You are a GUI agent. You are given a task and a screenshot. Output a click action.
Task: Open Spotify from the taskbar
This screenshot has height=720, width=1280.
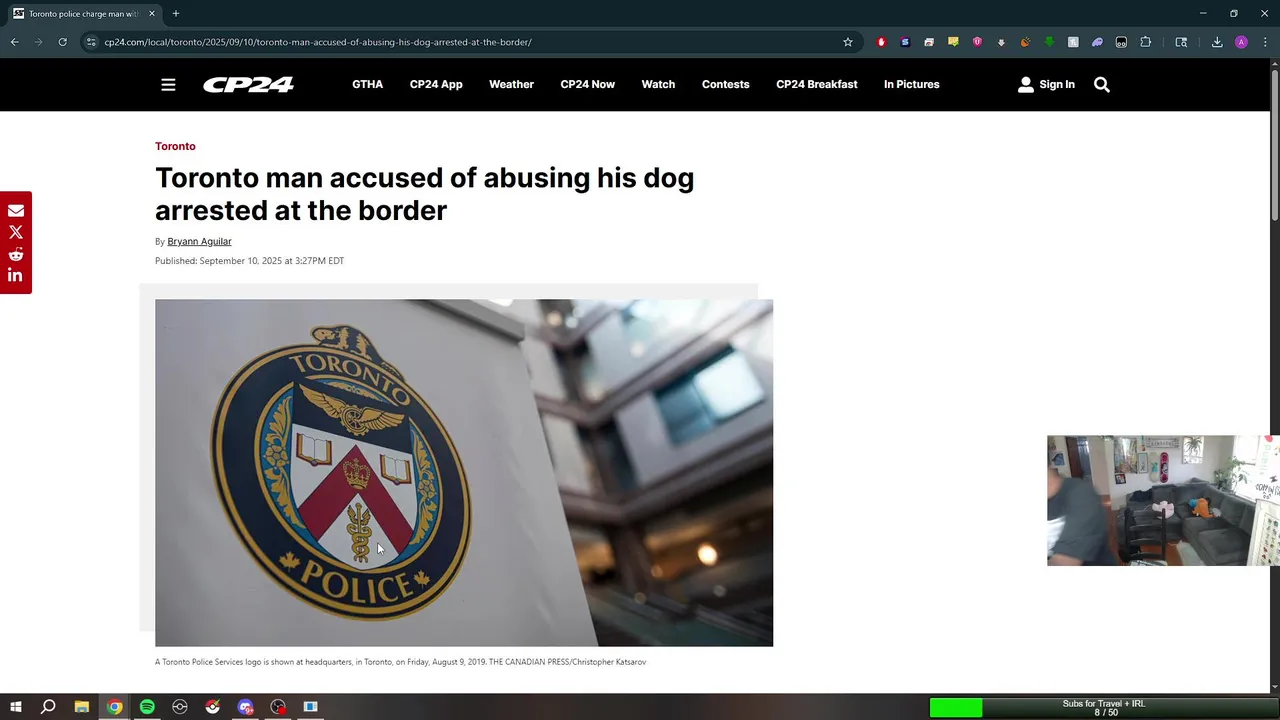tap(147, 707)
